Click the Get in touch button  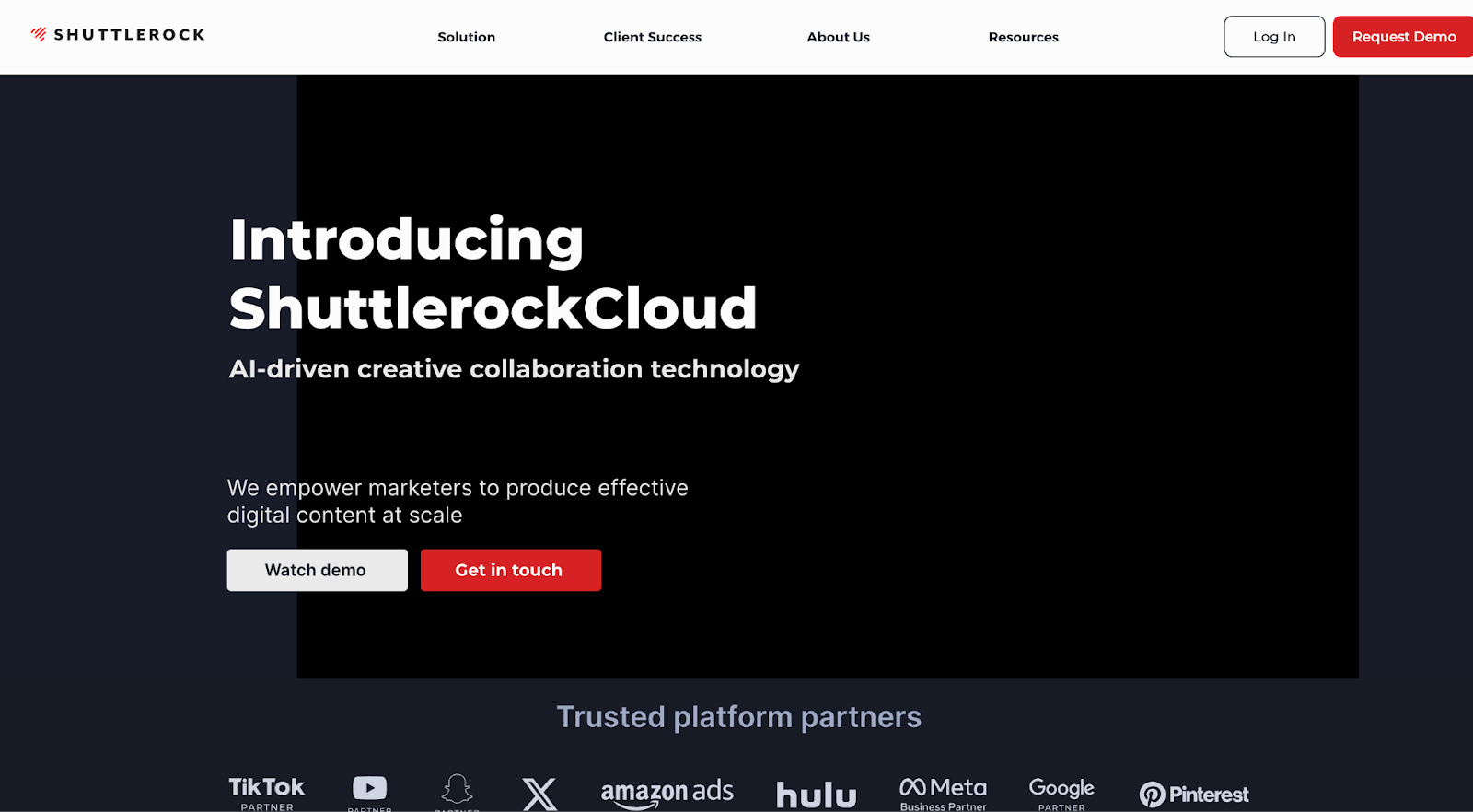tap(511, 570)
